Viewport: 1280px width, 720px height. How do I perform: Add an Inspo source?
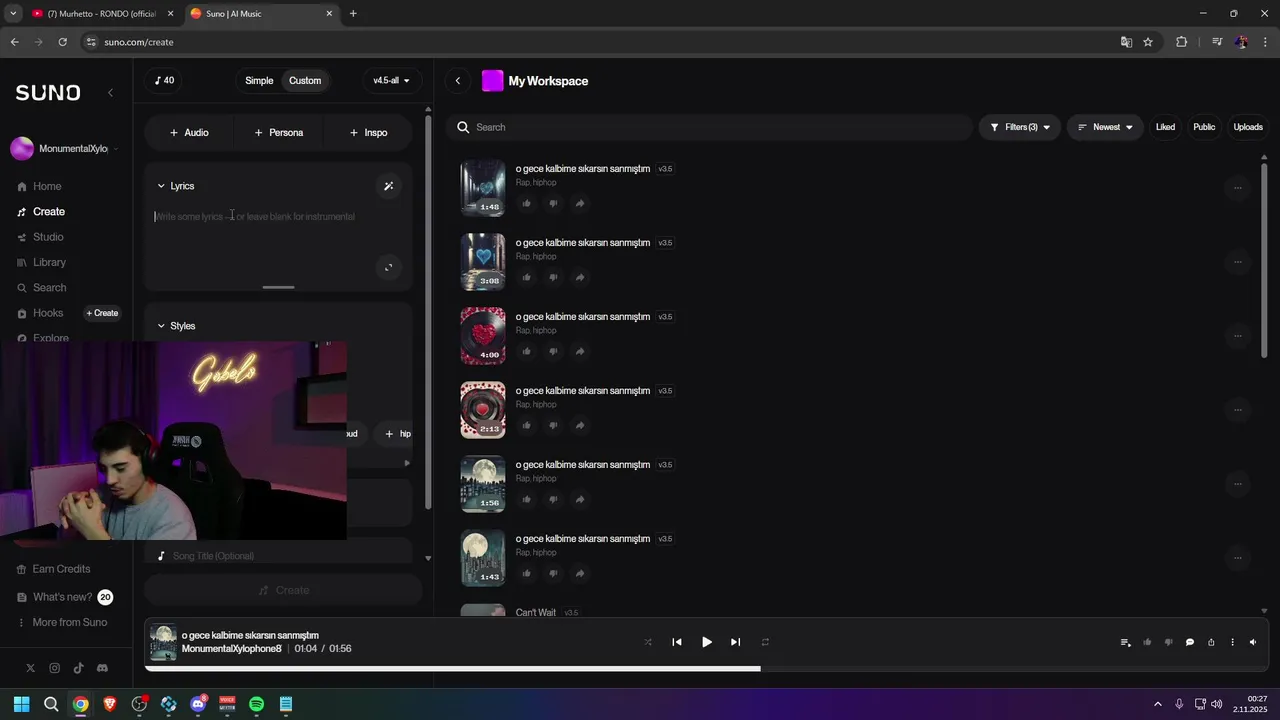(368, 132)
